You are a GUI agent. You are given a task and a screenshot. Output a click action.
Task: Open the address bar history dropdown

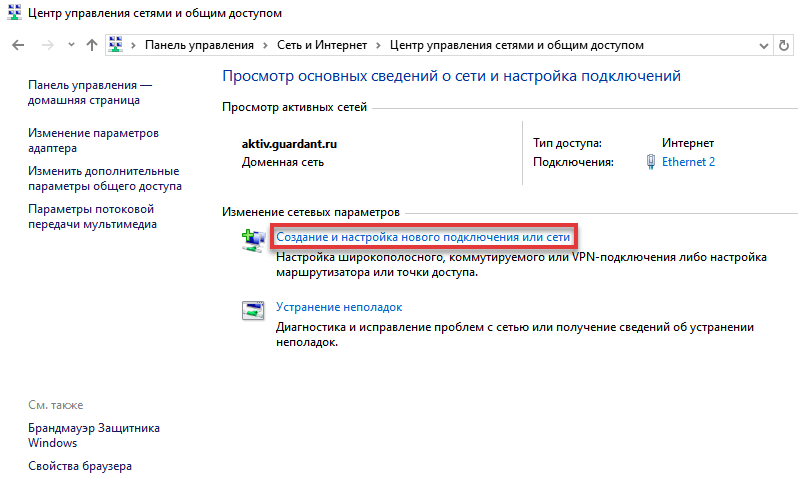[763, 46]
